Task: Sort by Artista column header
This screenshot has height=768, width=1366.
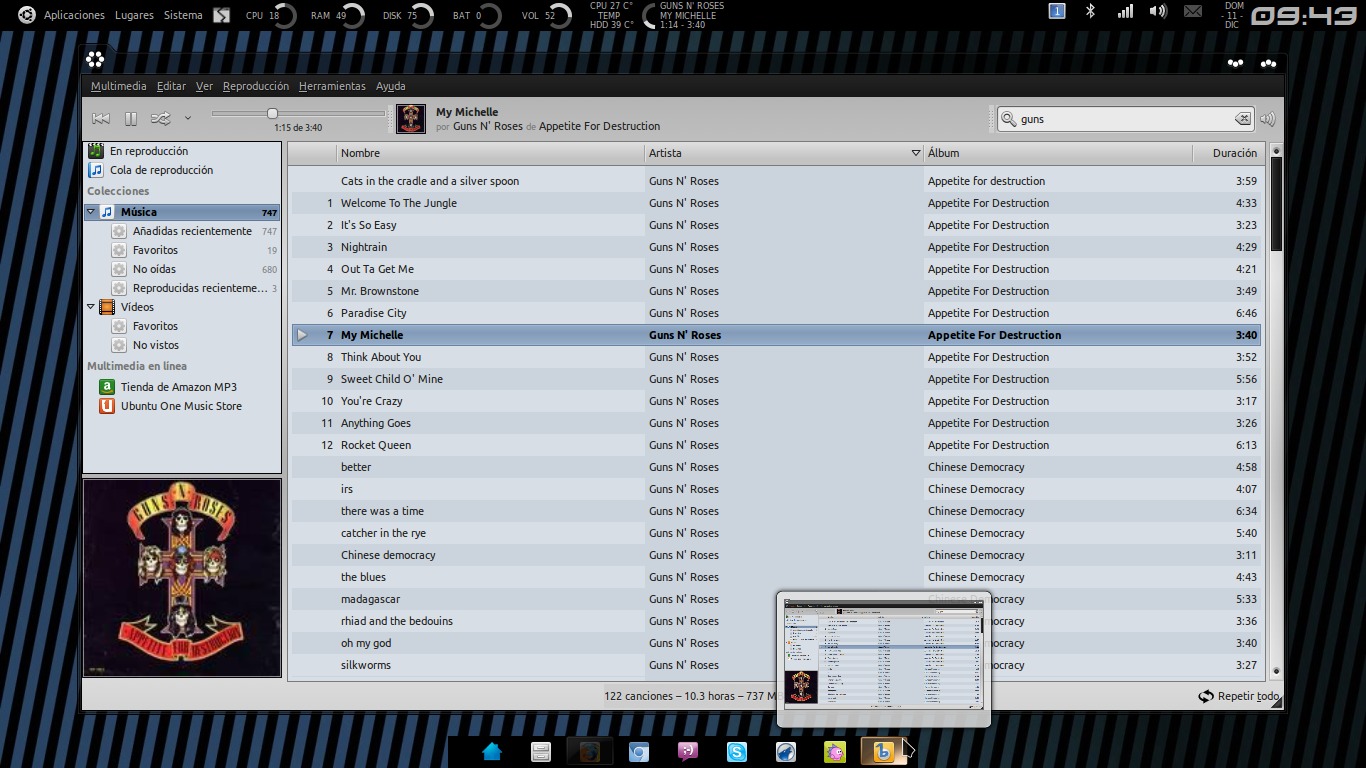Action: click(784, 153)
